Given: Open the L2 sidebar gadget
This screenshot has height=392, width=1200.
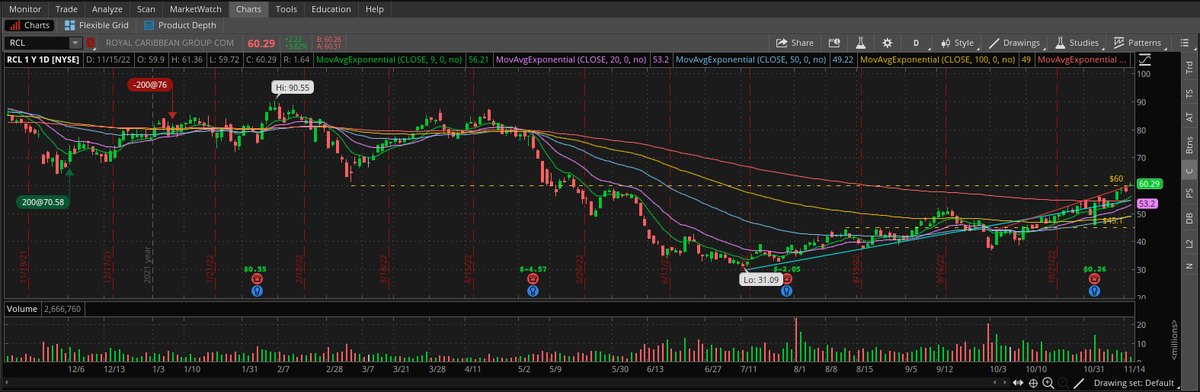Looking at the screenshot, I should [1189, 244].
